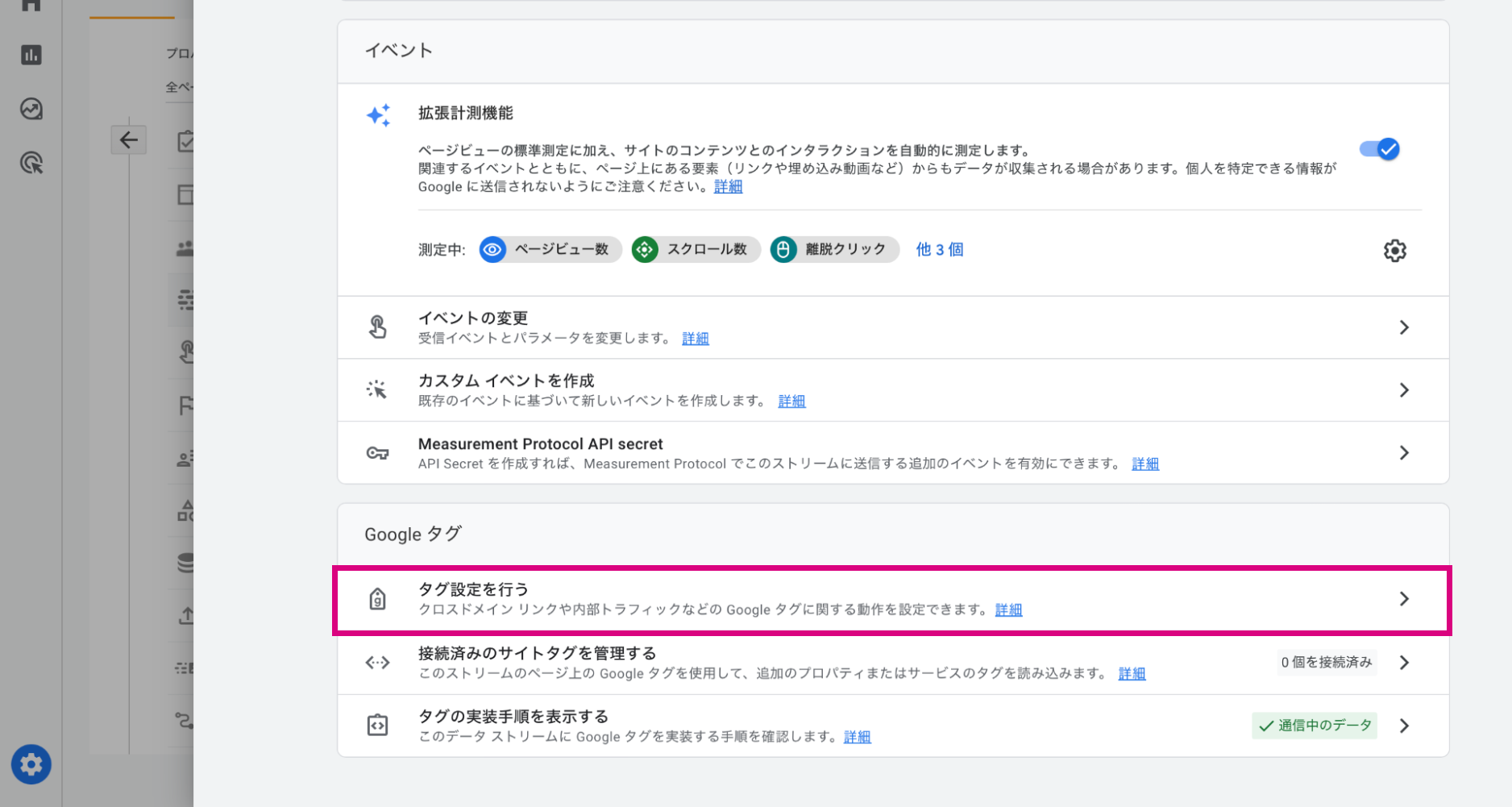
Task: Open 接続済みのサイトタグを管理する item
Action: coord(892,663)
